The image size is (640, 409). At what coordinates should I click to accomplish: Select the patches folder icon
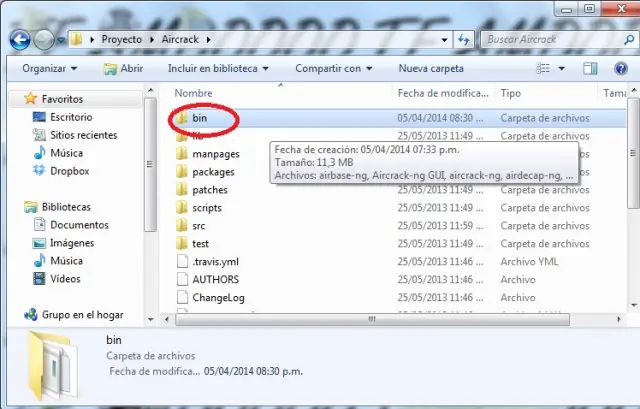182,189
